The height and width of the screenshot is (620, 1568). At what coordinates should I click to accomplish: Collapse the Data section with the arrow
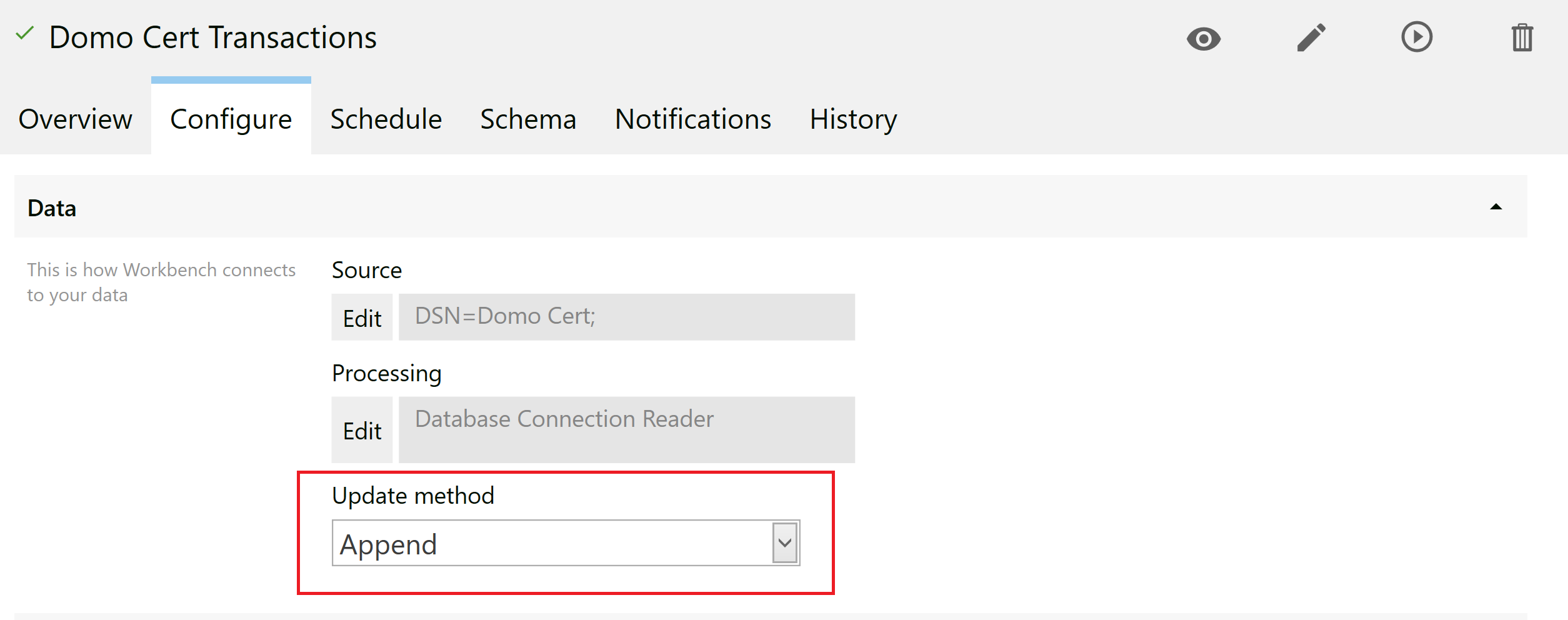1496,207
